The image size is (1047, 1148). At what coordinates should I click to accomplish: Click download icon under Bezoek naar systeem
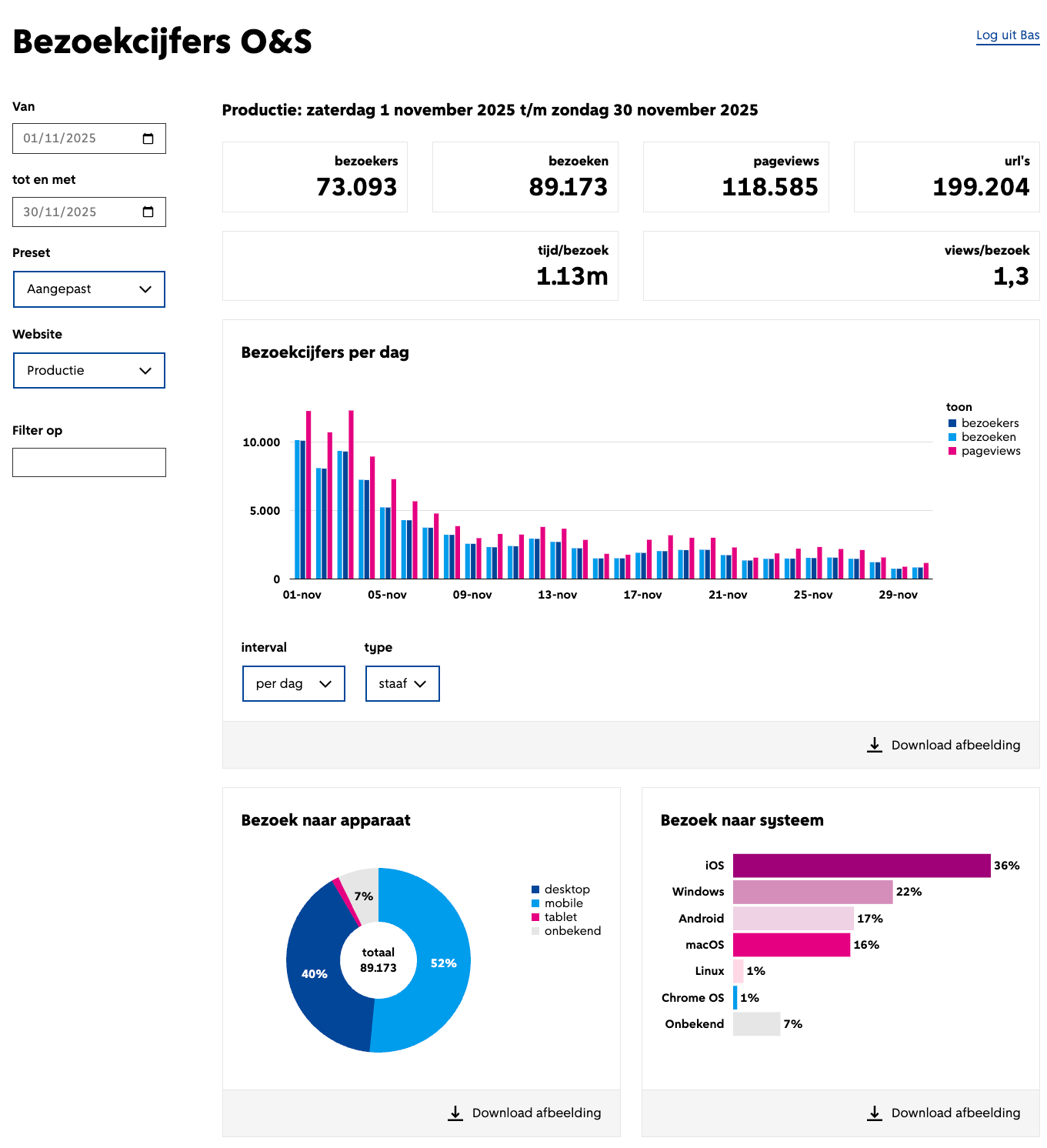coord(875,1113)
